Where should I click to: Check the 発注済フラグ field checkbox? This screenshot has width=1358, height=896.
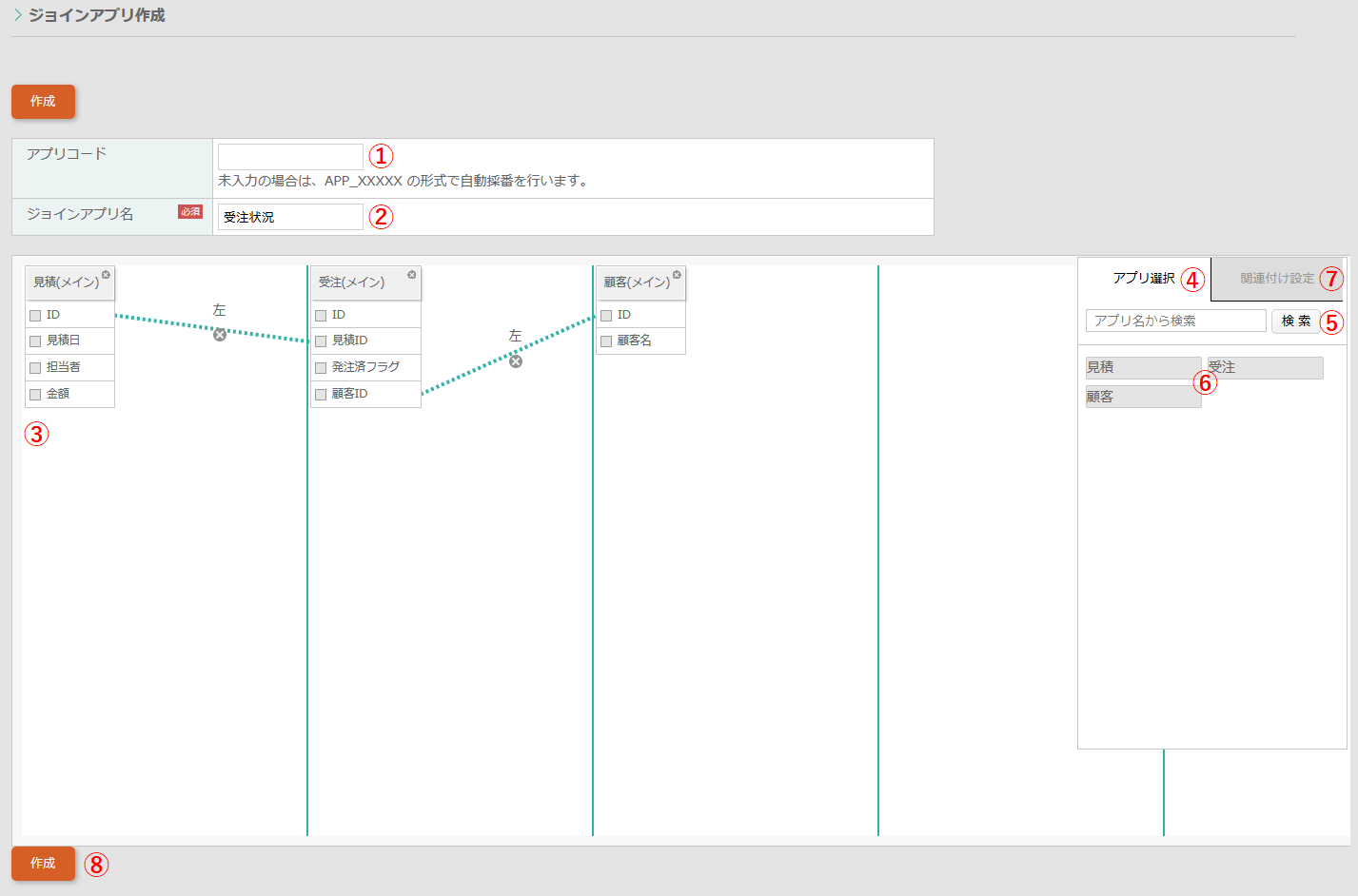click(x=321, y=368)
